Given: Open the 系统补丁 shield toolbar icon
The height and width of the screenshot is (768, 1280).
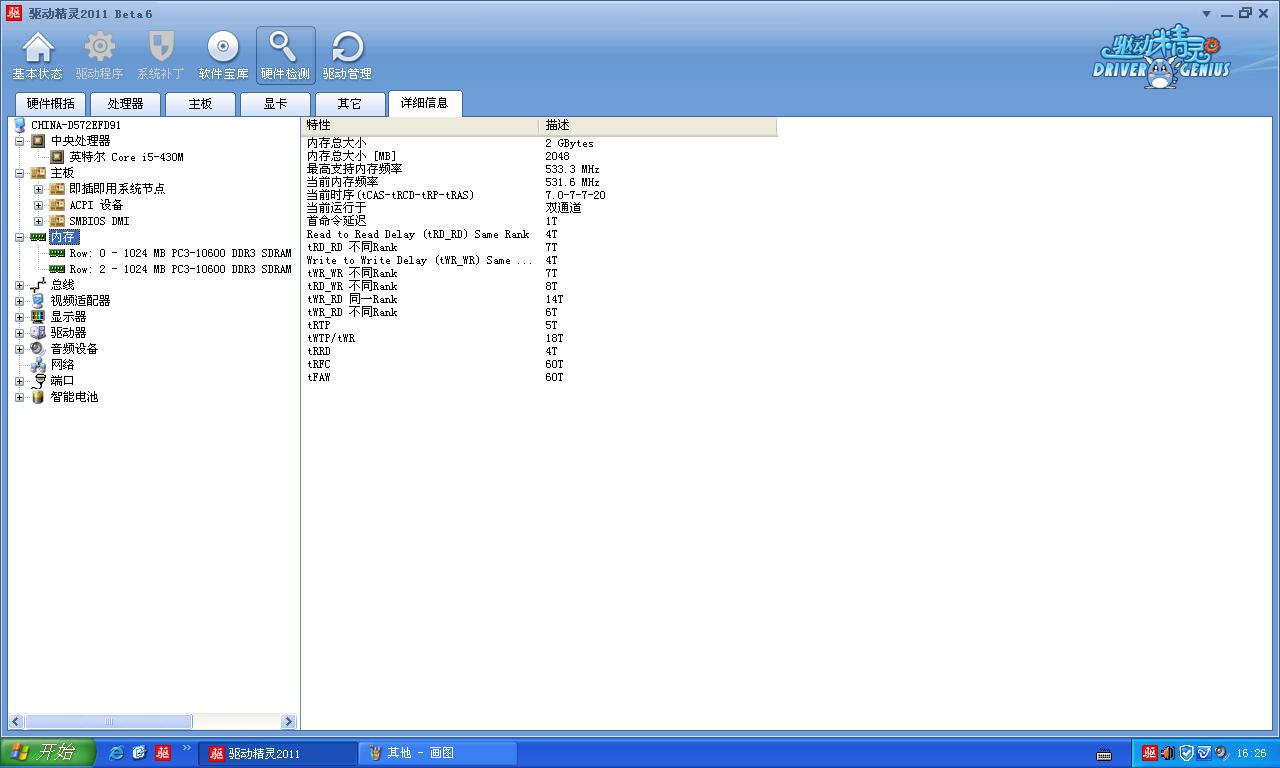Looking at the screenshot, I should (161, 55).
